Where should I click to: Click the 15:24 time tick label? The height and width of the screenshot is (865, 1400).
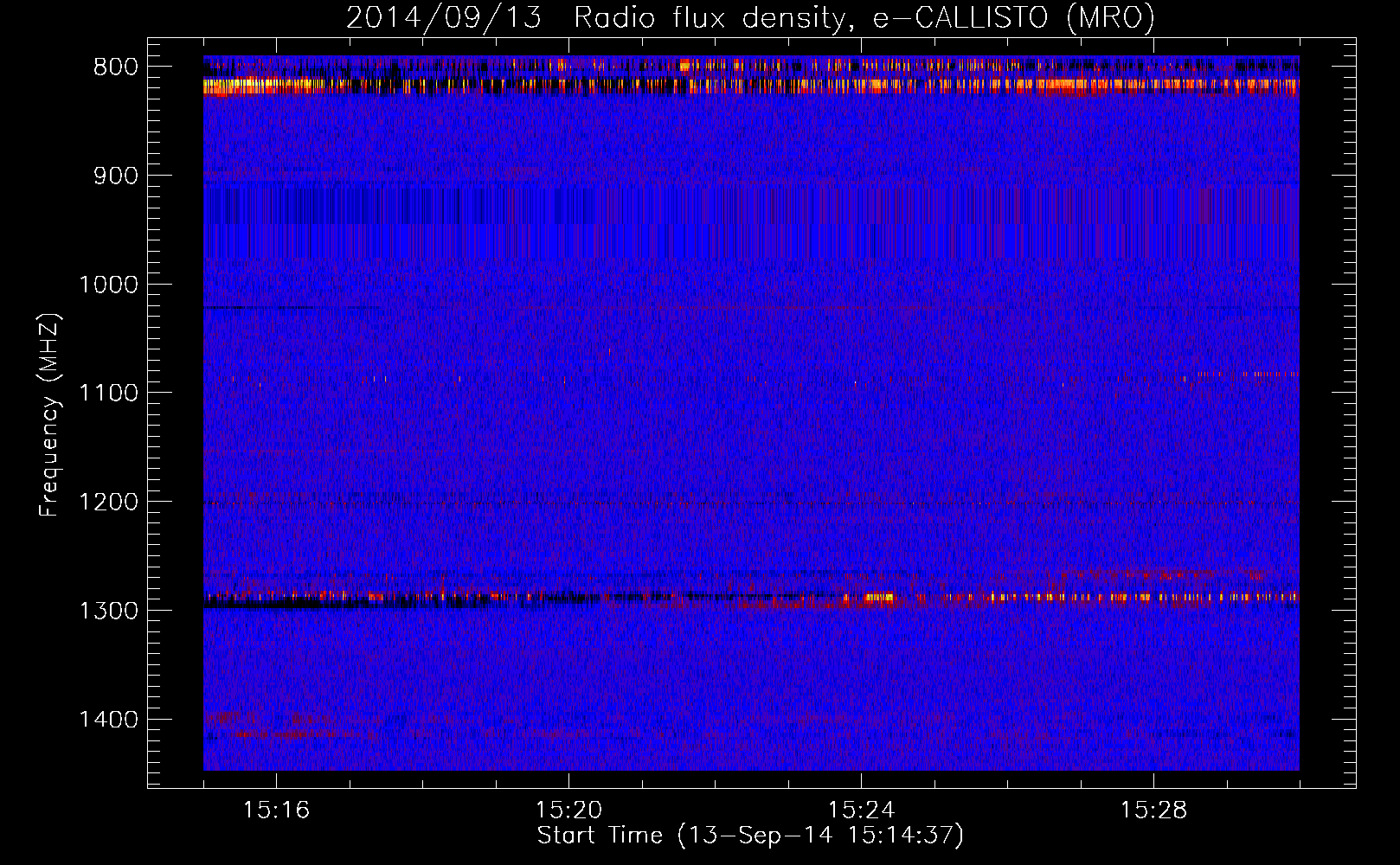(861, 811)
